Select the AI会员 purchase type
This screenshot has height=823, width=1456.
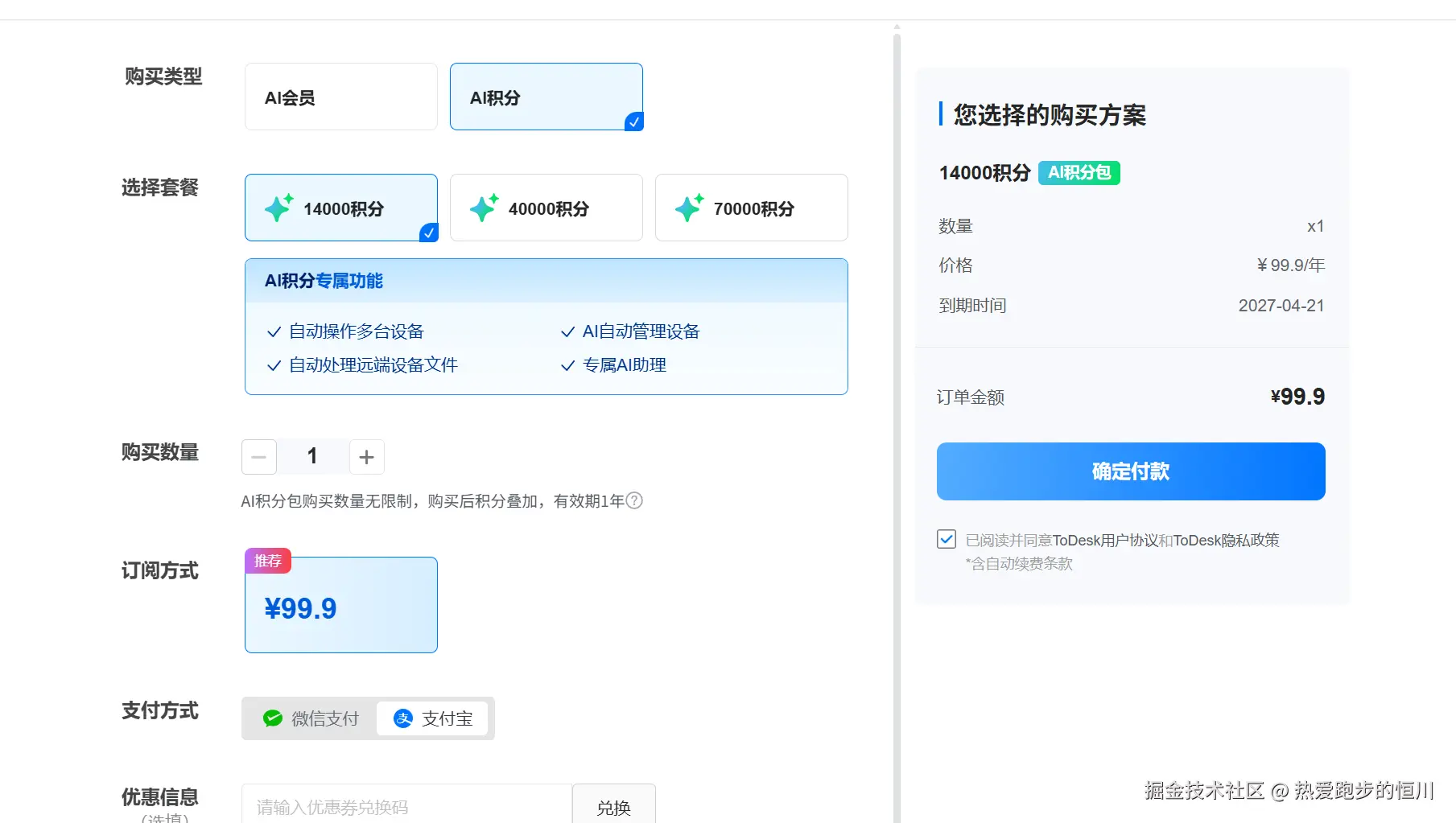[341, 97]
